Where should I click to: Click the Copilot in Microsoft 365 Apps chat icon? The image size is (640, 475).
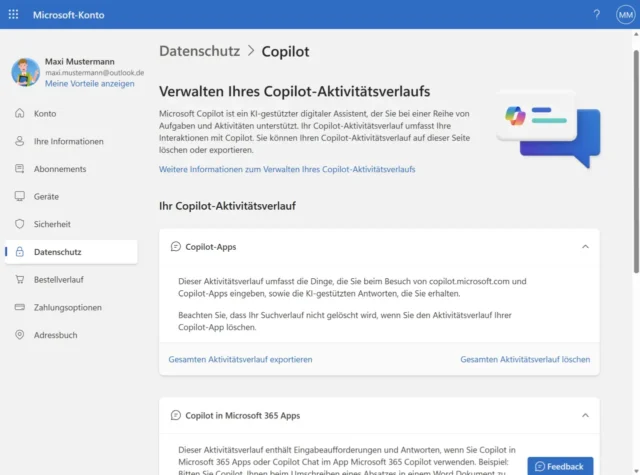click(176, 415)
